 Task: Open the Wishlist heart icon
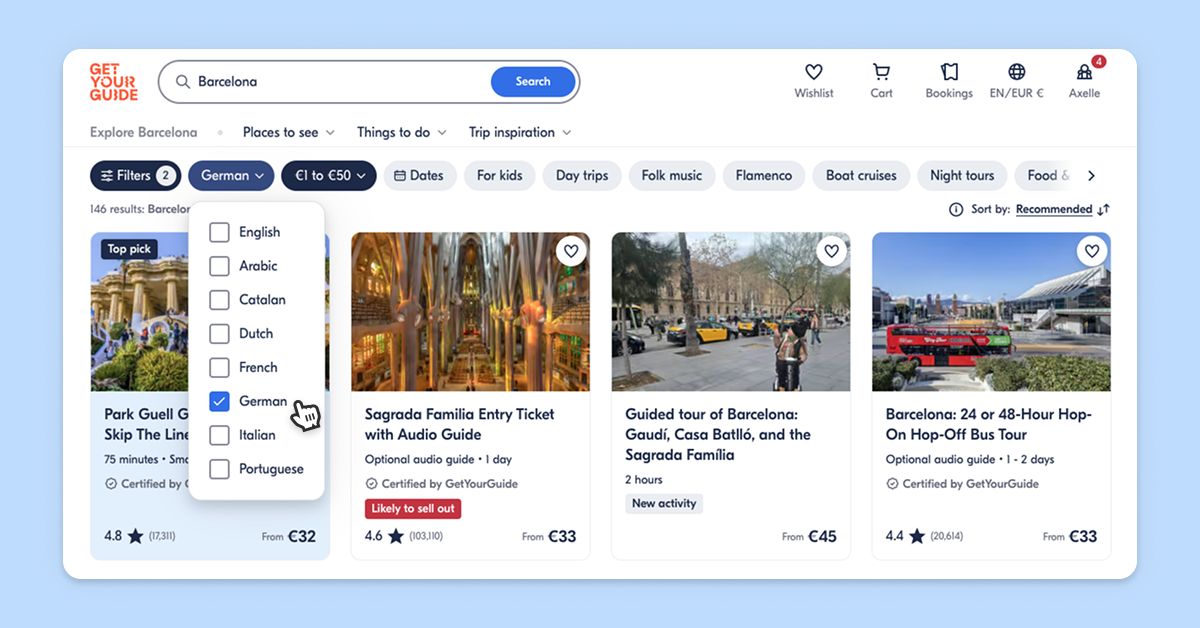pyautogui.click(x=814, y=72)
